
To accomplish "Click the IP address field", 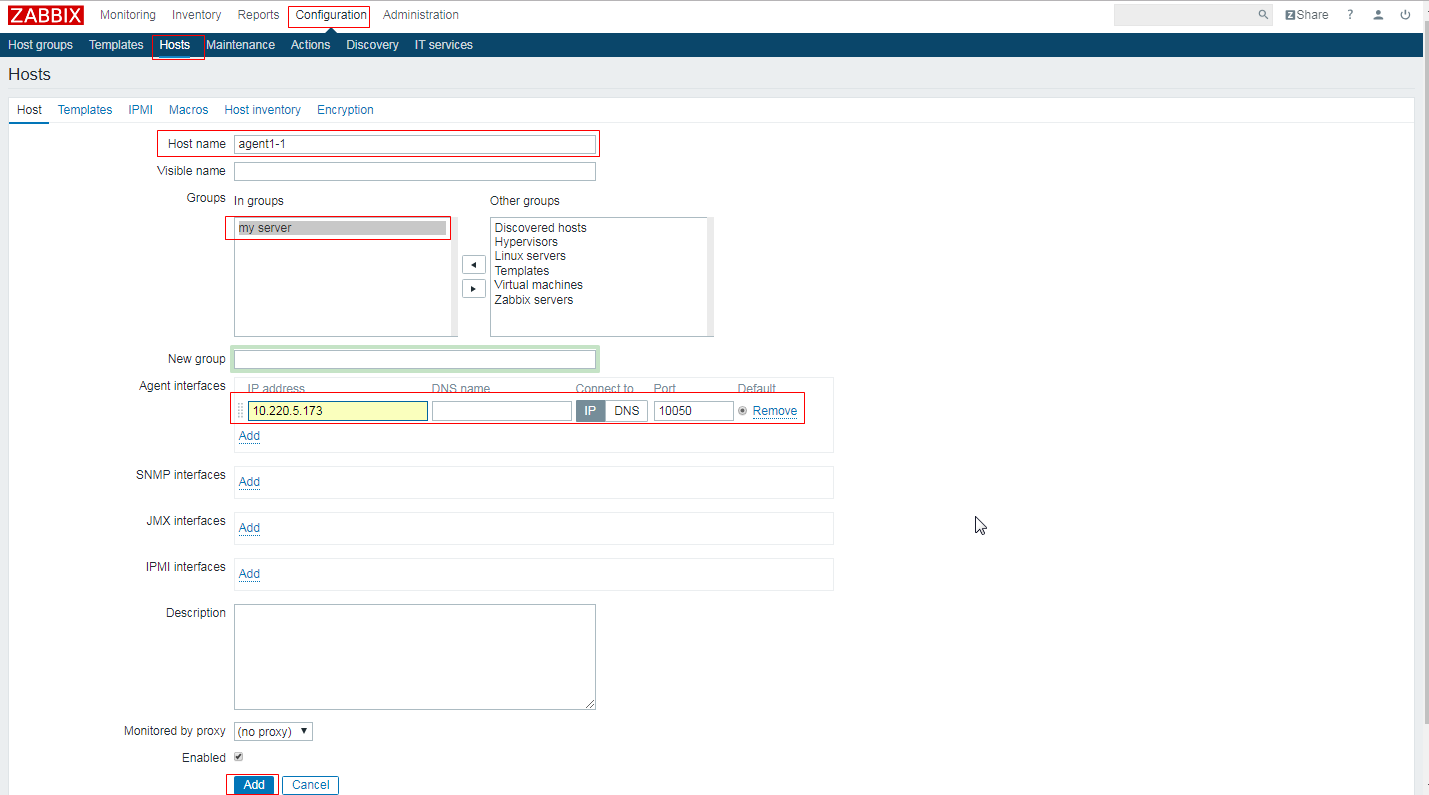I will [338, 411].
